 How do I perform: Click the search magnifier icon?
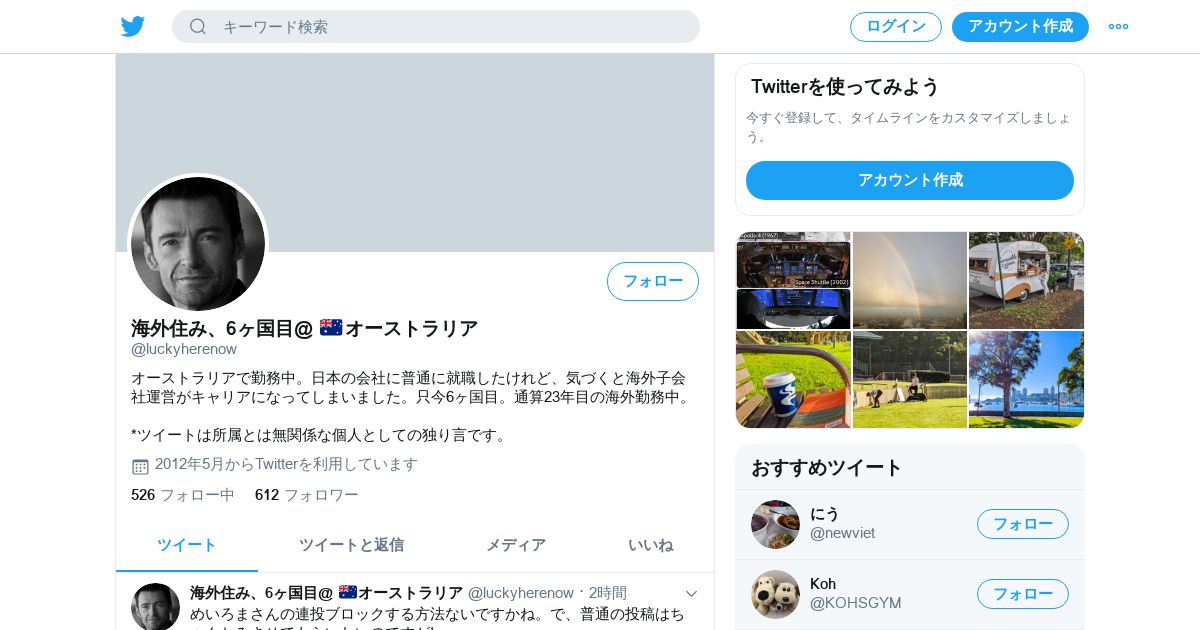[198, 27]
